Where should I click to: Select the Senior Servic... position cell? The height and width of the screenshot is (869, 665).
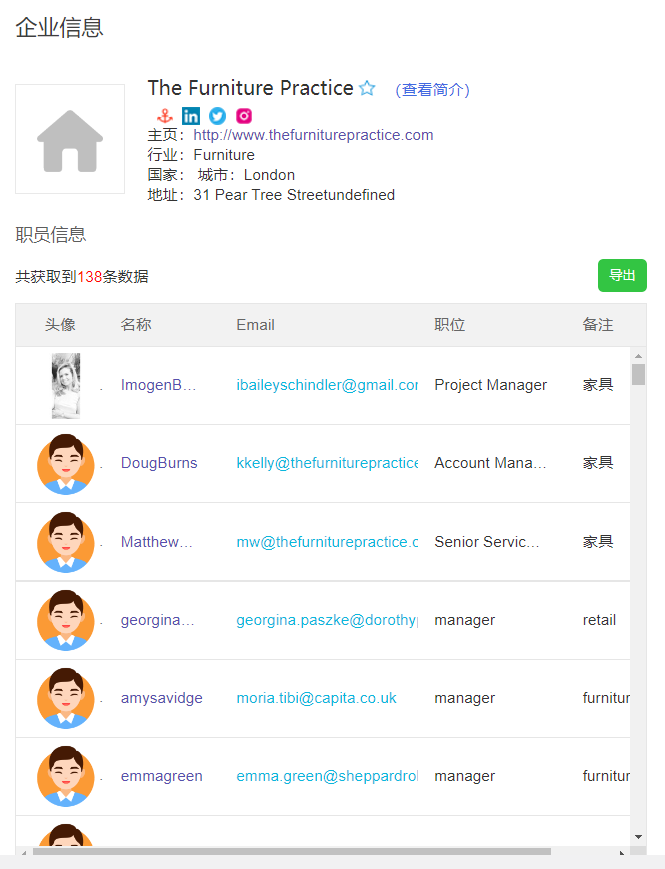coord(487,541)
